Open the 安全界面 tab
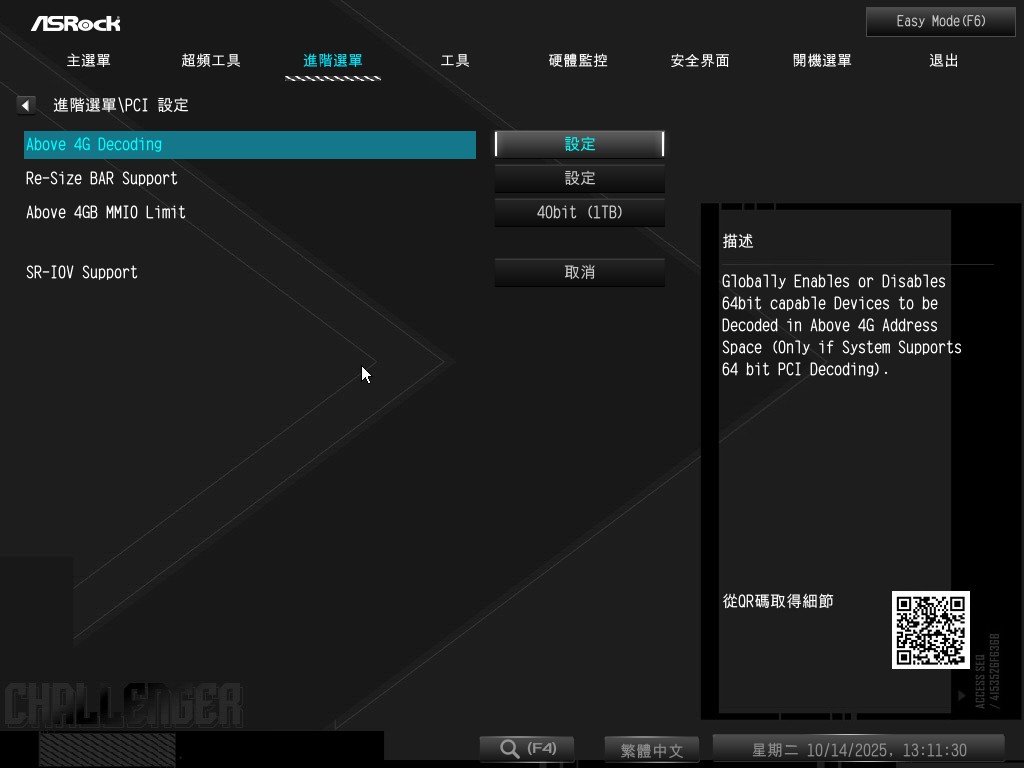This screenshot has height=768, width=1024. pos(700,60)
